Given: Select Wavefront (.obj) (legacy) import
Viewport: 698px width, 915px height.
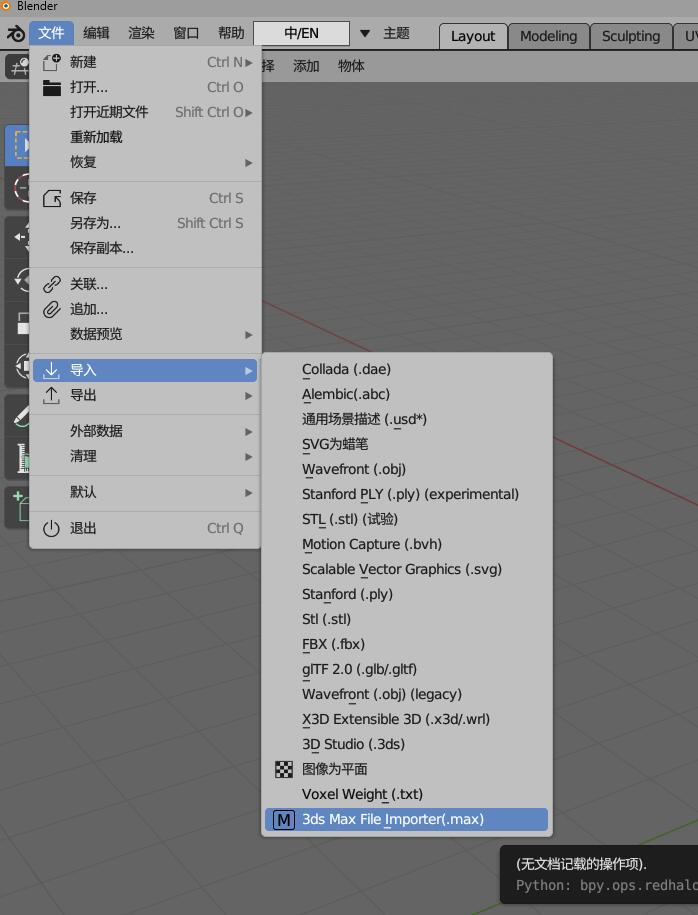Looking at the screenshot, I should click(406, 695).
